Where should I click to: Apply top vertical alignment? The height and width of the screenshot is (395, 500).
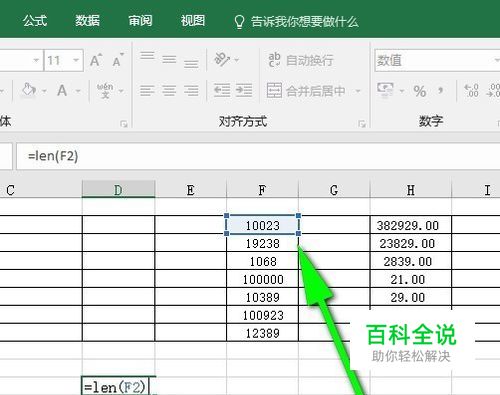pos(147,56)
